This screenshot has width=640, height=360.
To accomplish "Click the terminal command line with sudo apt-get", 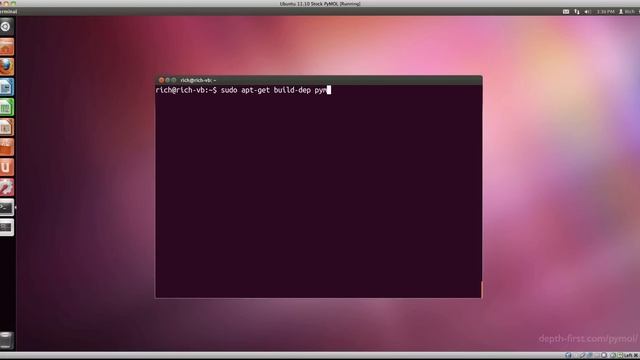I will pos(243,90).
